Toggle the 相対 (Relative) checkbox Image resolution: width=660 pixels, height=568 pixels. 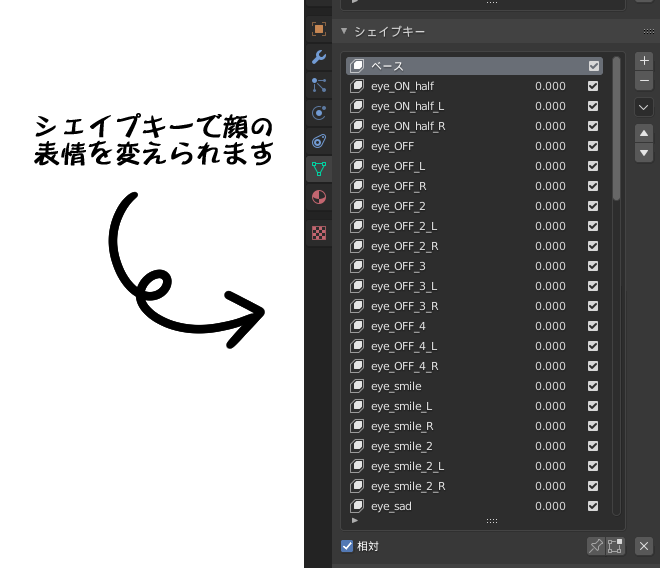[348, 546]
